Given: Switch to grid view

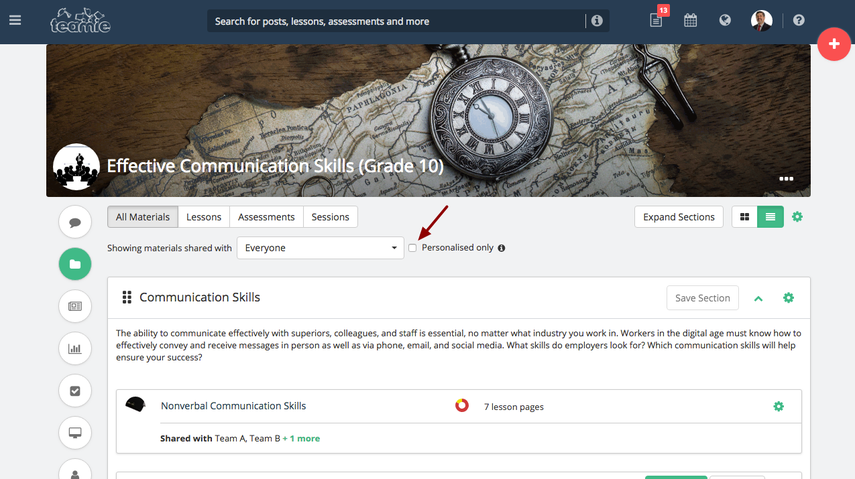Looking at the screenshot, I should (744, 217).
